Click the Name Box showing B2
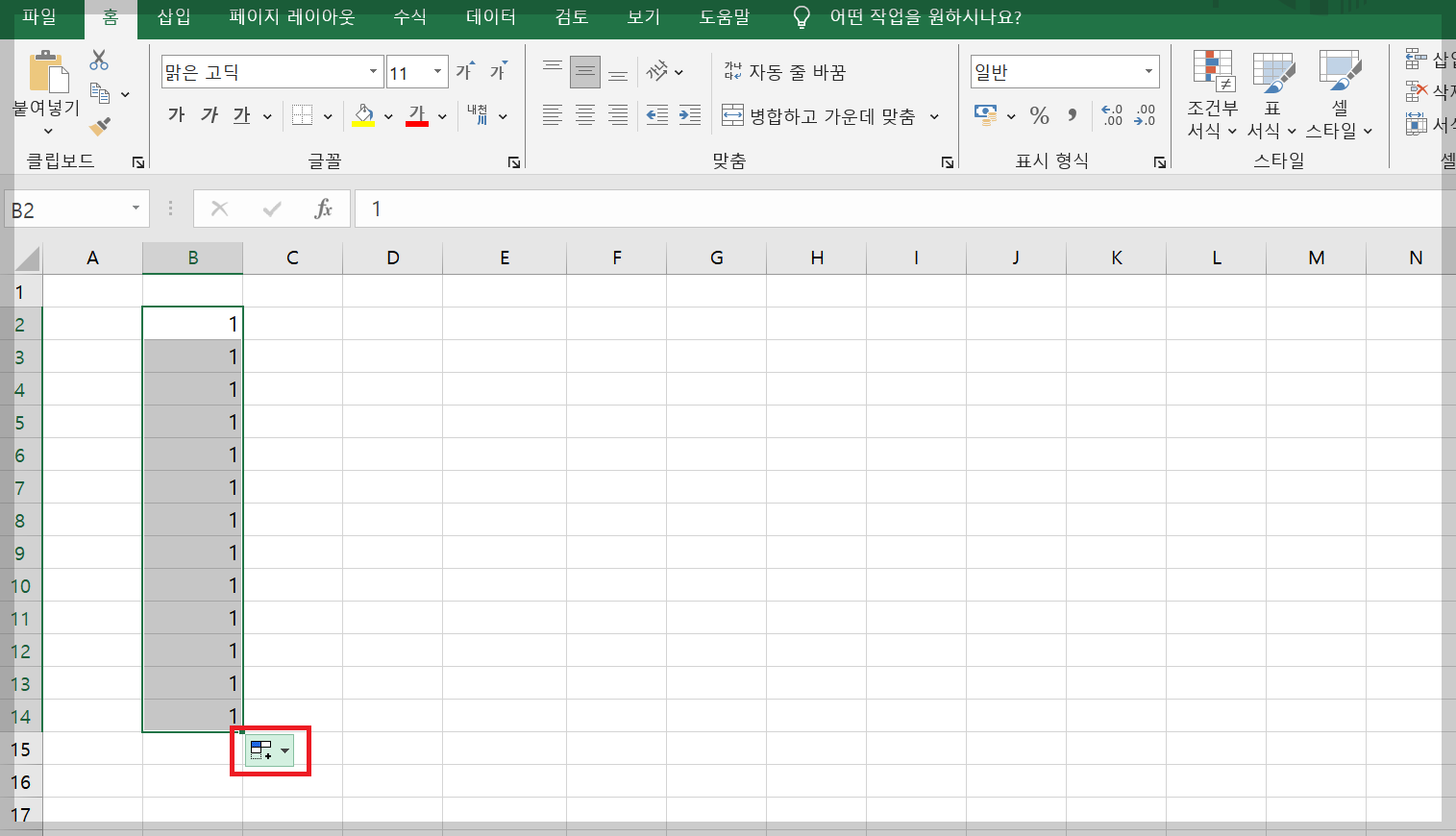The image size is (1456, 836). click(x=67, y=208)
